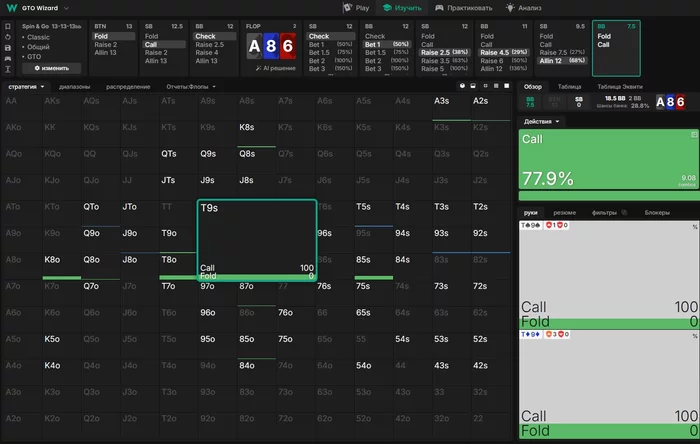Select the 54o cell in hand matrix
700x444 pixels.
coord(374,372)
